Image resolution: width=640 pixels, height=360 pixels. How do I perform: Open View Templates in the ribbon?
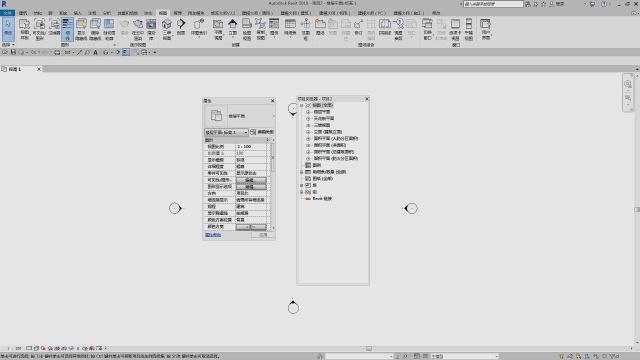[24, 29]
